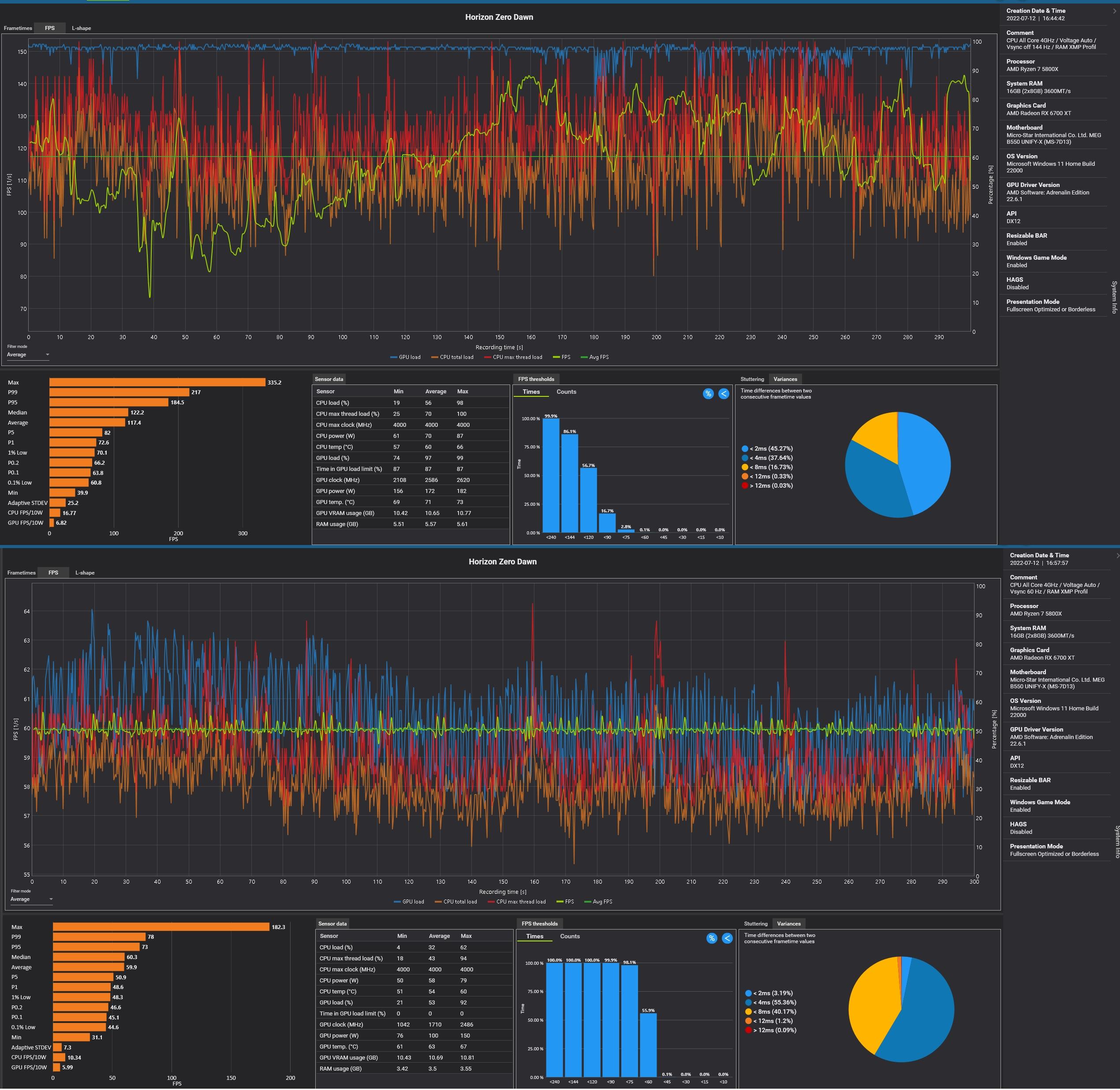Click FPS thresholds header in 16:57 report
The height and width of the screenshot is (1090, 1120).
pyautogui.click(x=539, y=923)
